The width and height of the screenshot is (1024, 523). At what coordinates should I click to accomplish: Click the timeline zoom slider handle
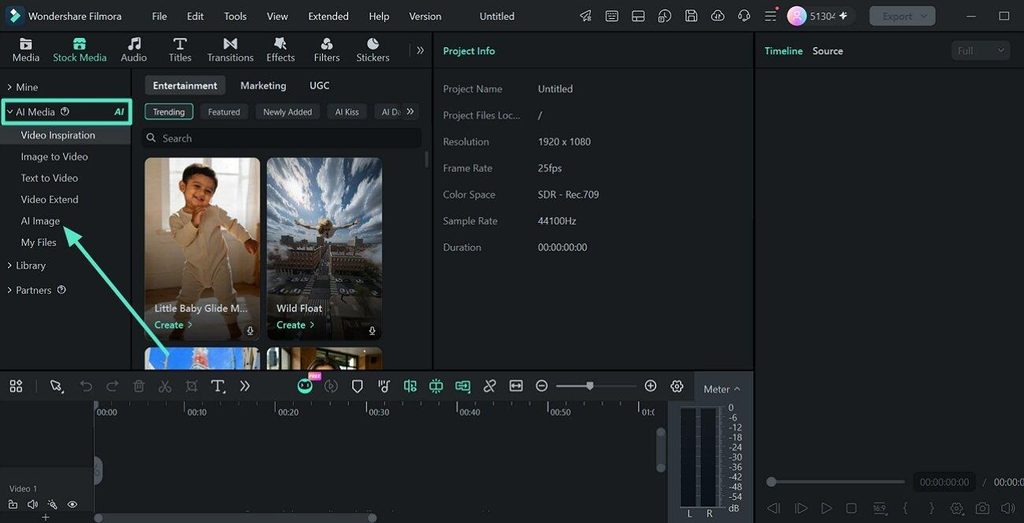click(x=590, y=386)
